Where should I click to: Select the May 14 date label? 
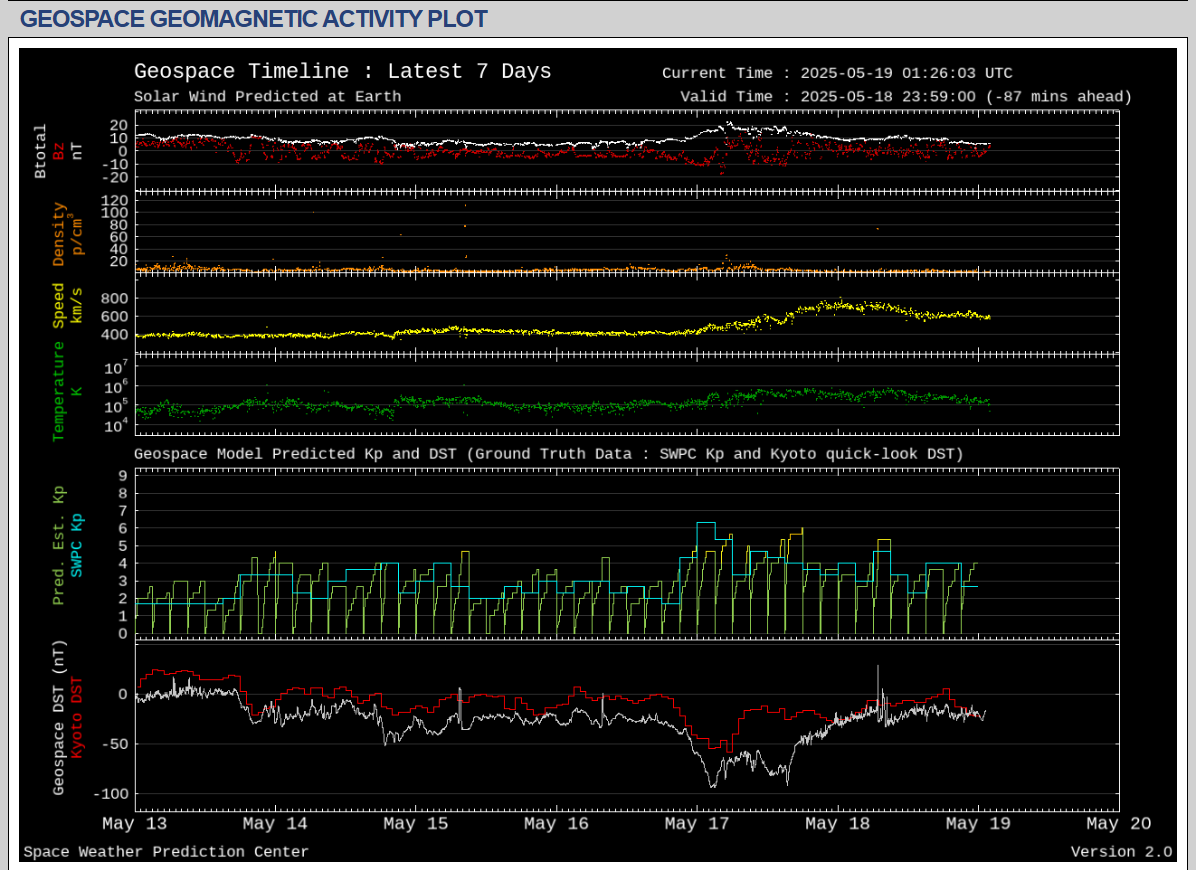(x=275, y=824)
